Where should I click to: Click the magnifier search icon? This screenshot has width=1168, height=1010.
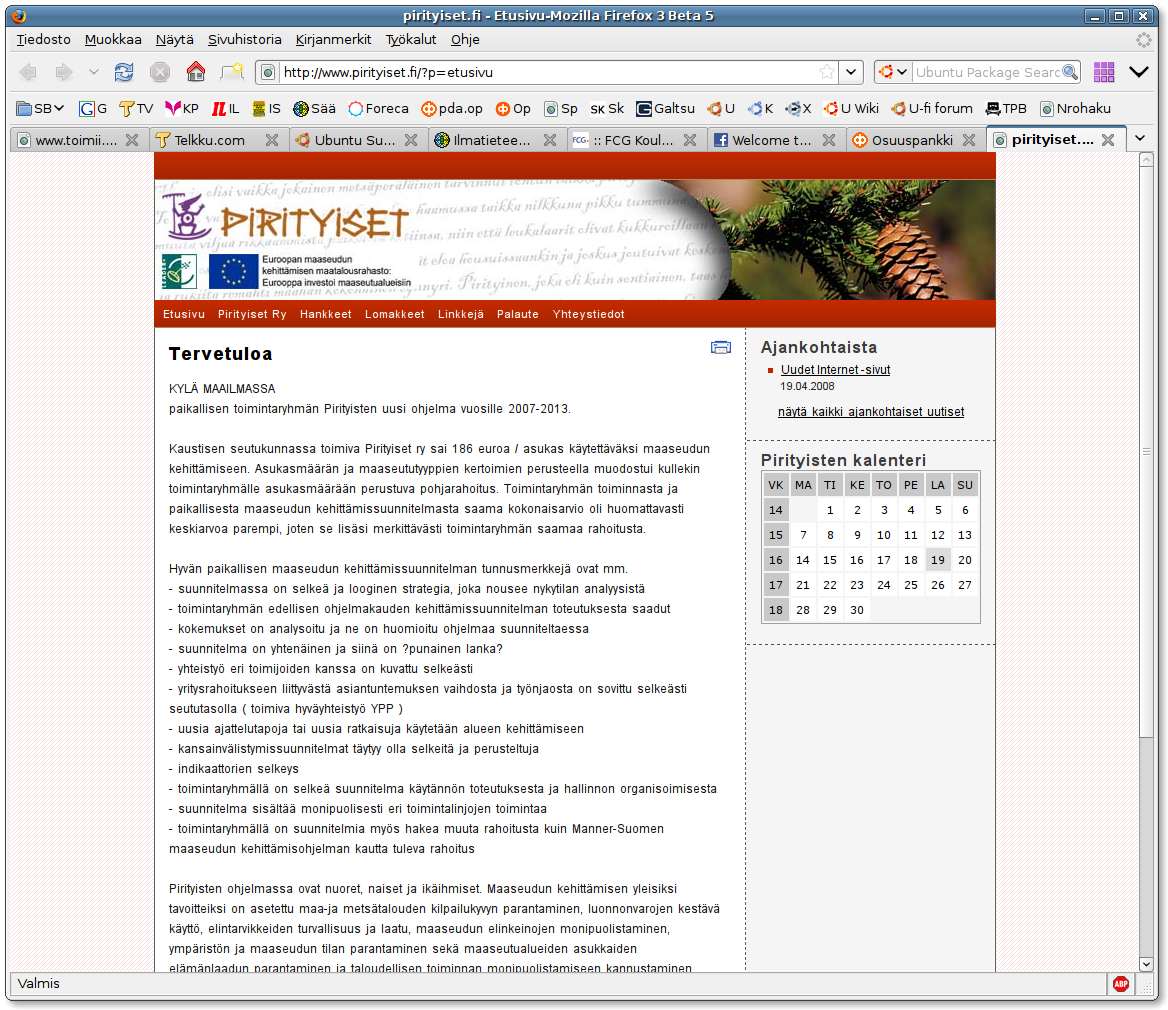click(x=1070, y=72)
